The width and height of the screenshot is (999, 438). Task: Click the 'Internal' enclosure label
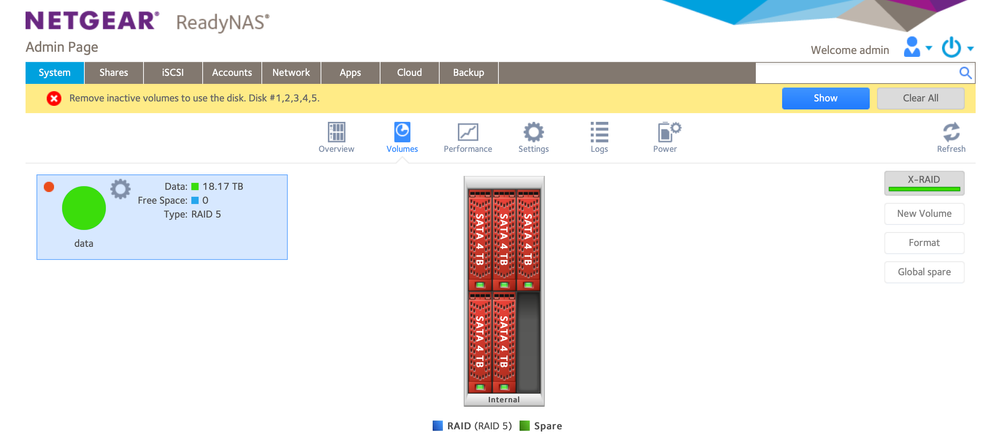tap(504, 400)
